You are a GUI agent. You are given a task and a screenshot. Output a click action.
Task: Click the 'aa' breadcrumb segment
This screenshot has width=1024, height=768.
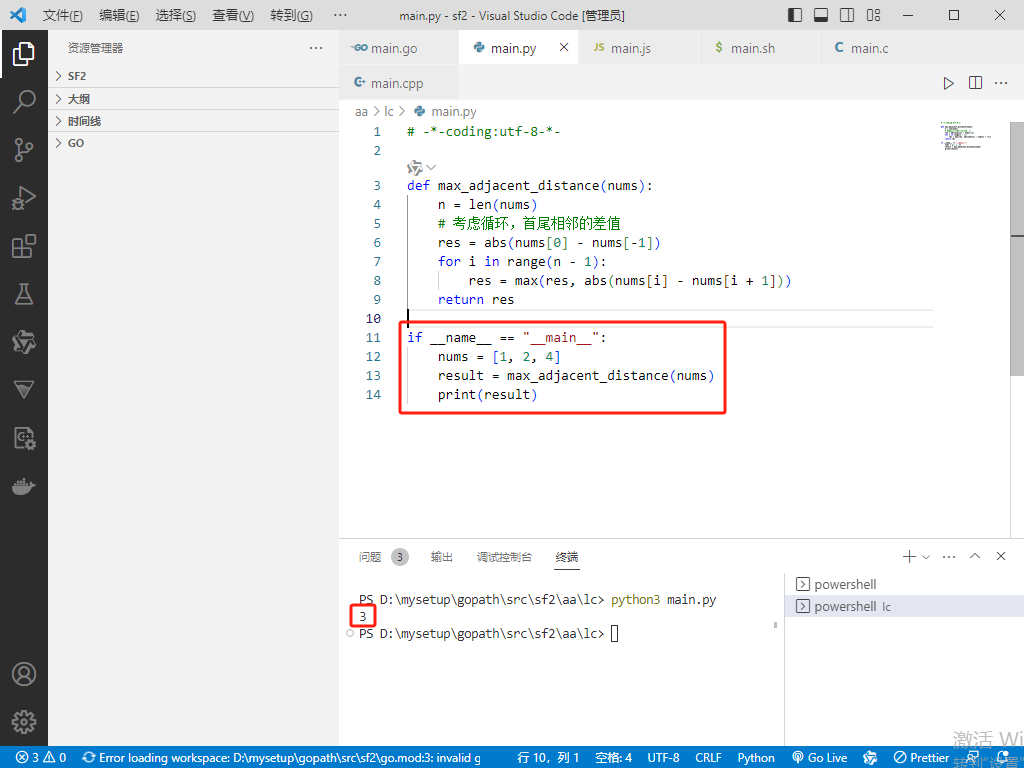tap(361, 112)
